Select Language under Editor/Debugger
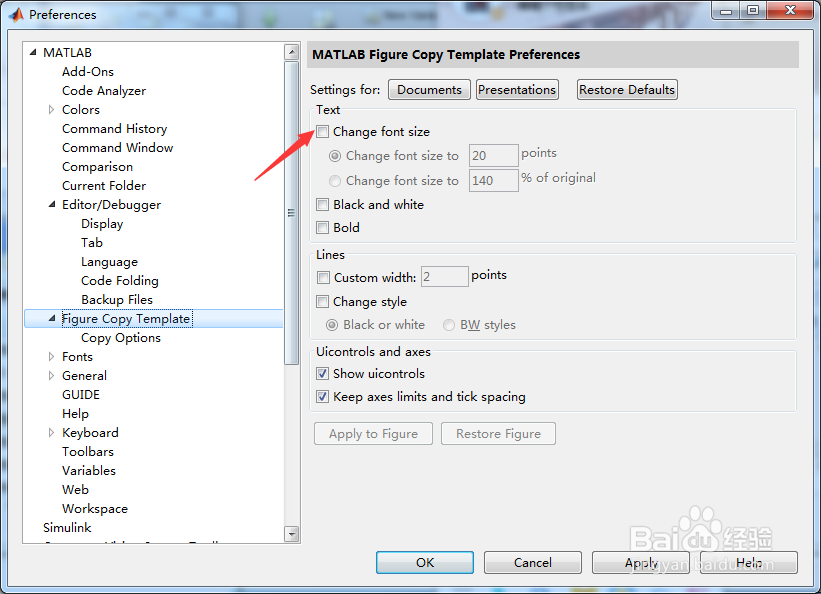821x594 pixels. 109,262
